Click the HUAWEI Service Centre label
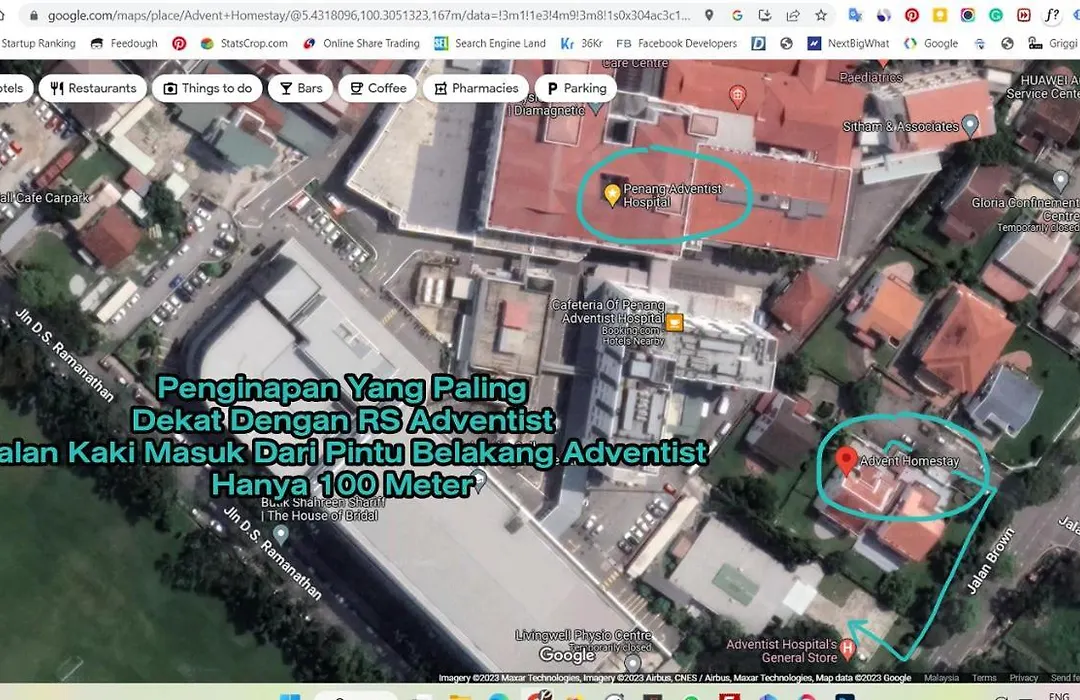The image size is (1080, 700). click(1043, 87)
